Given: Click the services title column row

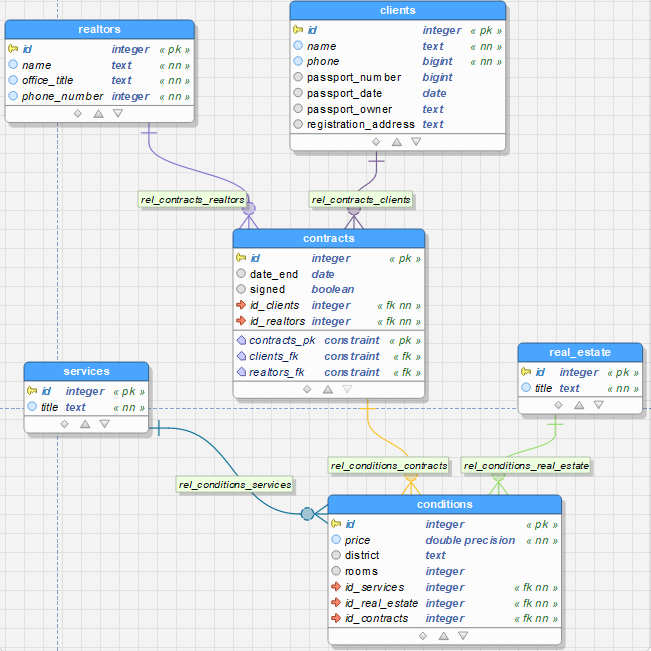Looking at the screenshot, I should click(86, 407).
